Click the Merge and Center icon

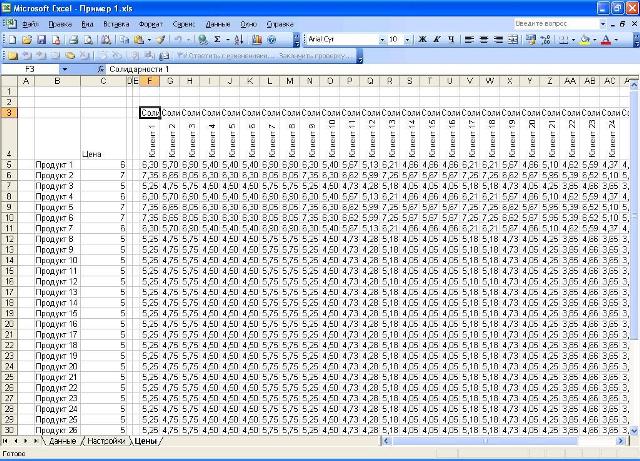513,40
